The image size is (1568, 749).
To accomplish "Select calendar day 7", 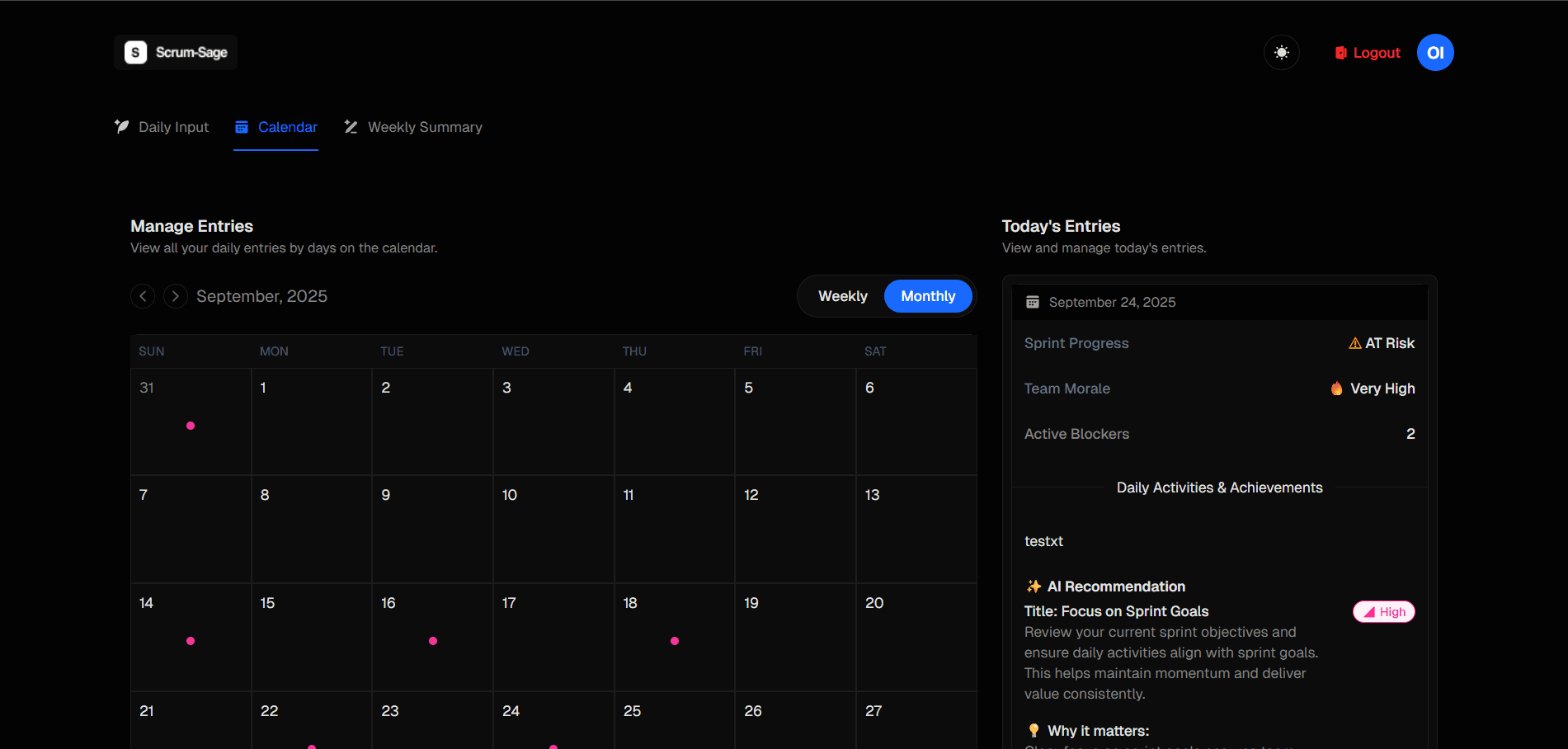I will pos(191,530).
